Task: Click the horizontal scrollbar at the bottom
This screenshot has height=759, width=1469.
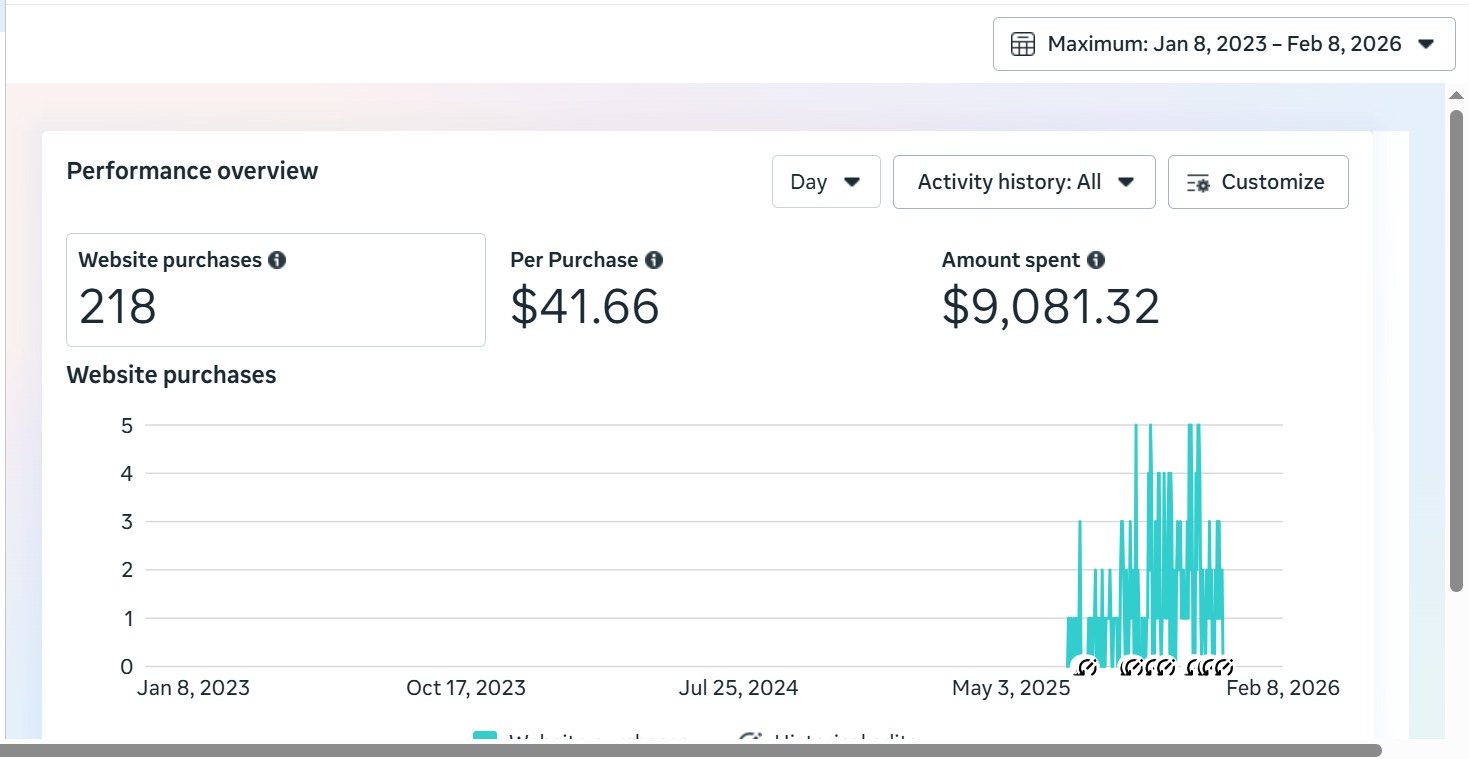Action: click(x=690, y=750)
